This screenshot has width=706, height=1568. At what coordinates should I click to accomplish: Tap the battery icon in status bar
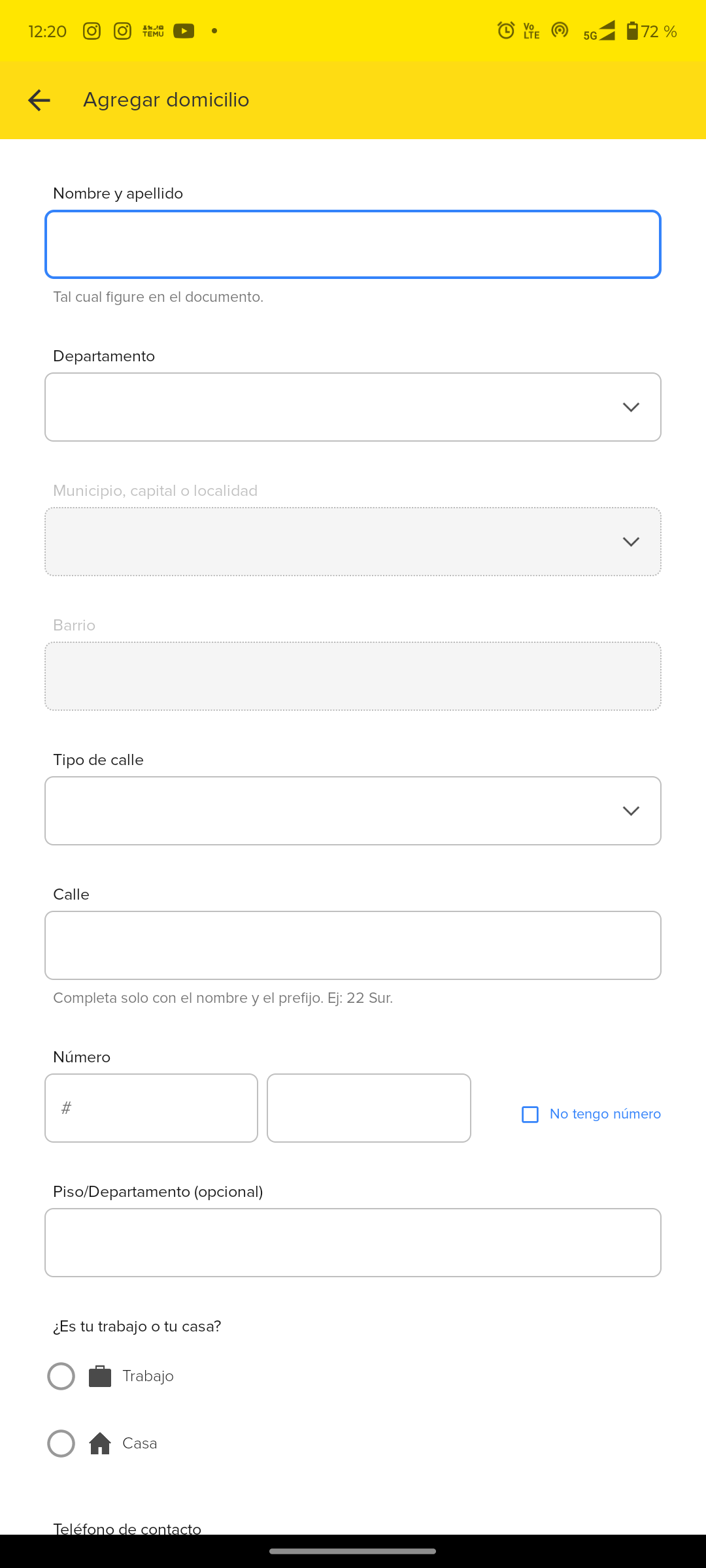pos(632,31)
